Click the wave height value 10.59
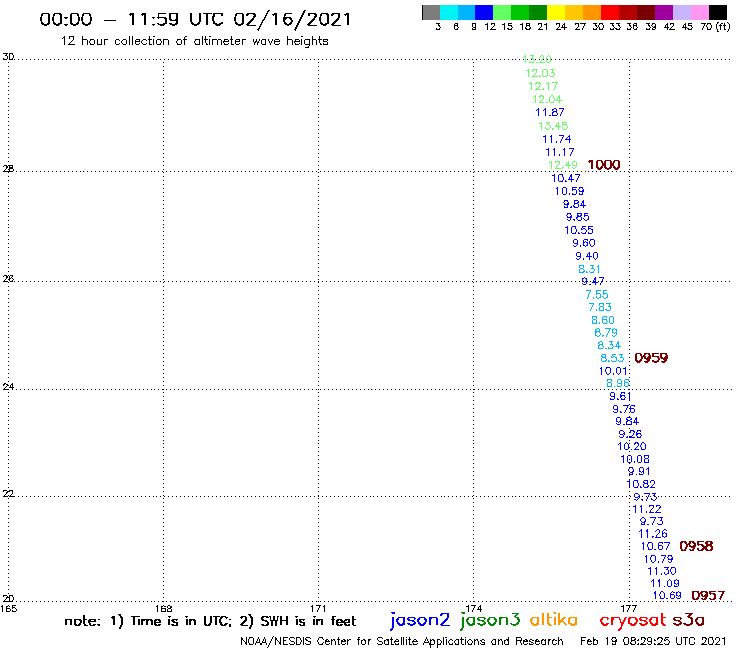The height and width of the screenshot is (650, 740). click(x=569, y=191)
